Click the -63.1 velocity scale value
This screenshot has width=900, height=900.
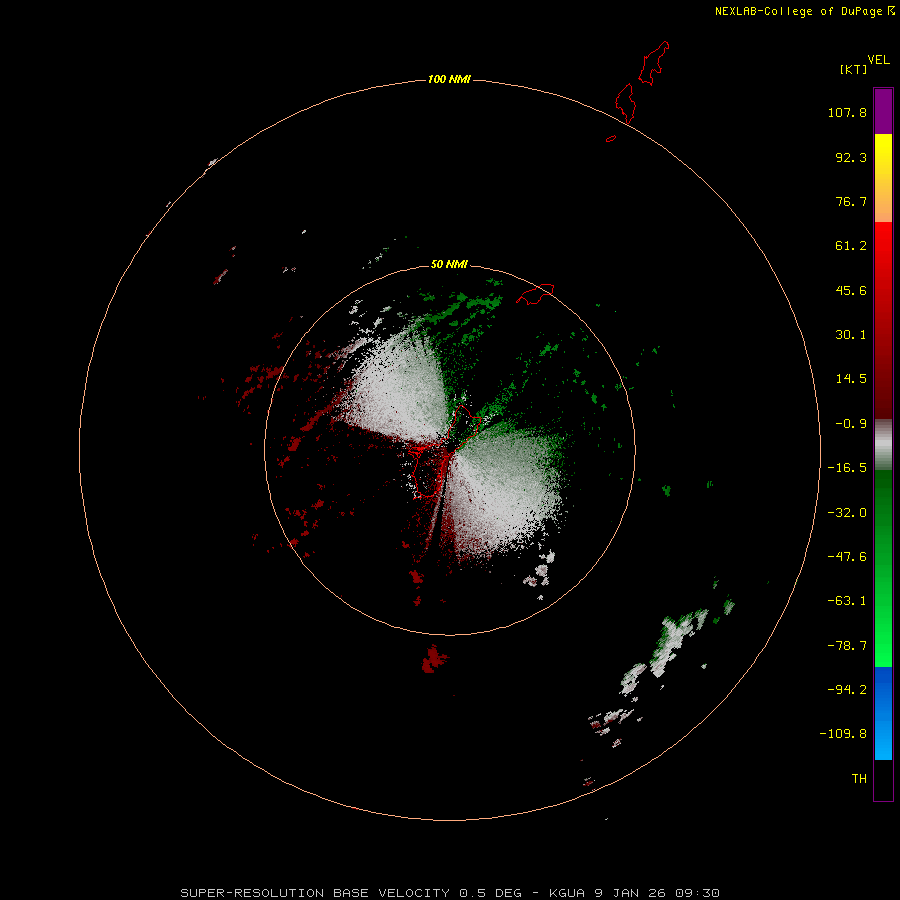[x=847, y=601]
